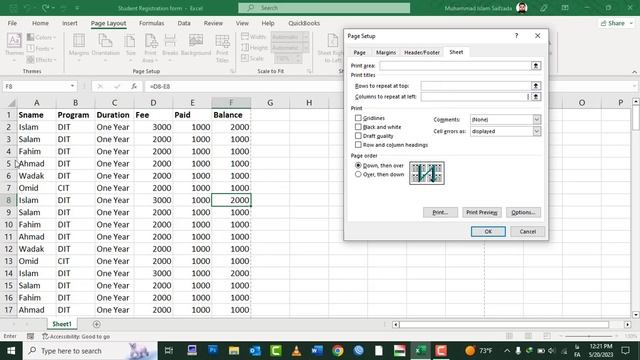Open the Print Area ribbon icon
The image size is (640, 360).
pyautogui.click(x=150, y=48)
